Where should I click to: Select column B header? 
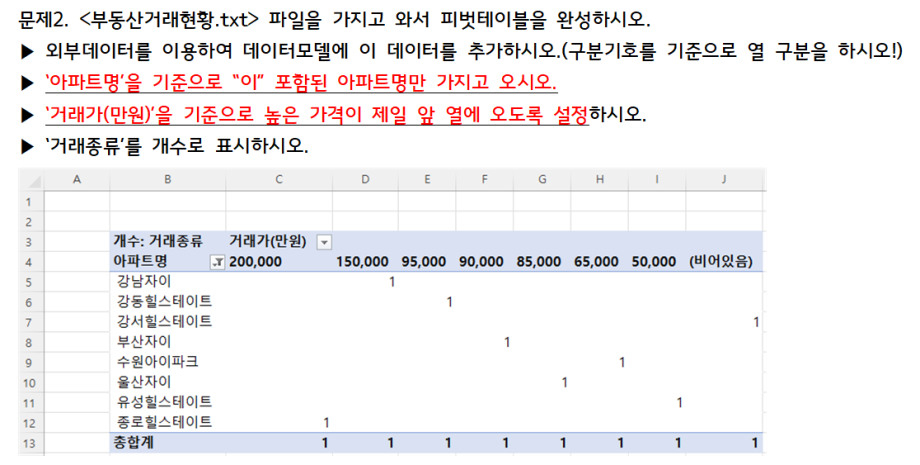(167, 180)
